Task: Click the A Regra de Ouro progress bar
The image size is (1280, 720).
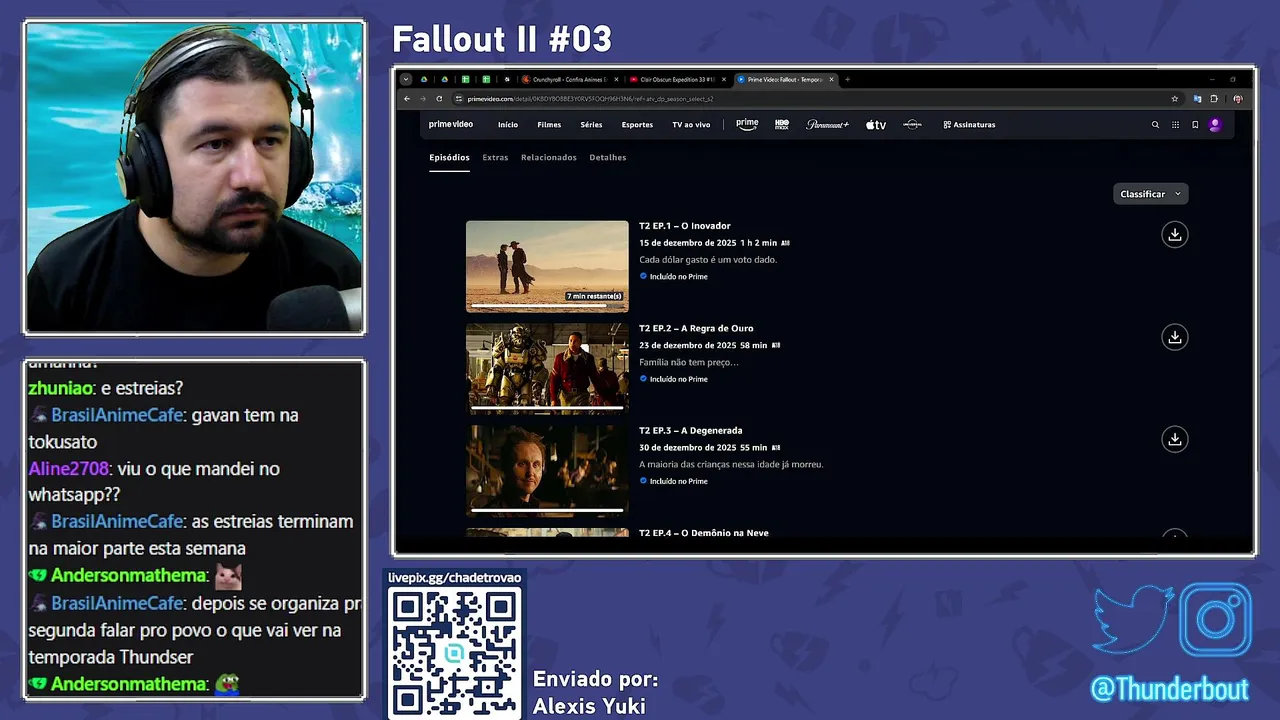Action: pyautogui.click(x=547, y=407)
